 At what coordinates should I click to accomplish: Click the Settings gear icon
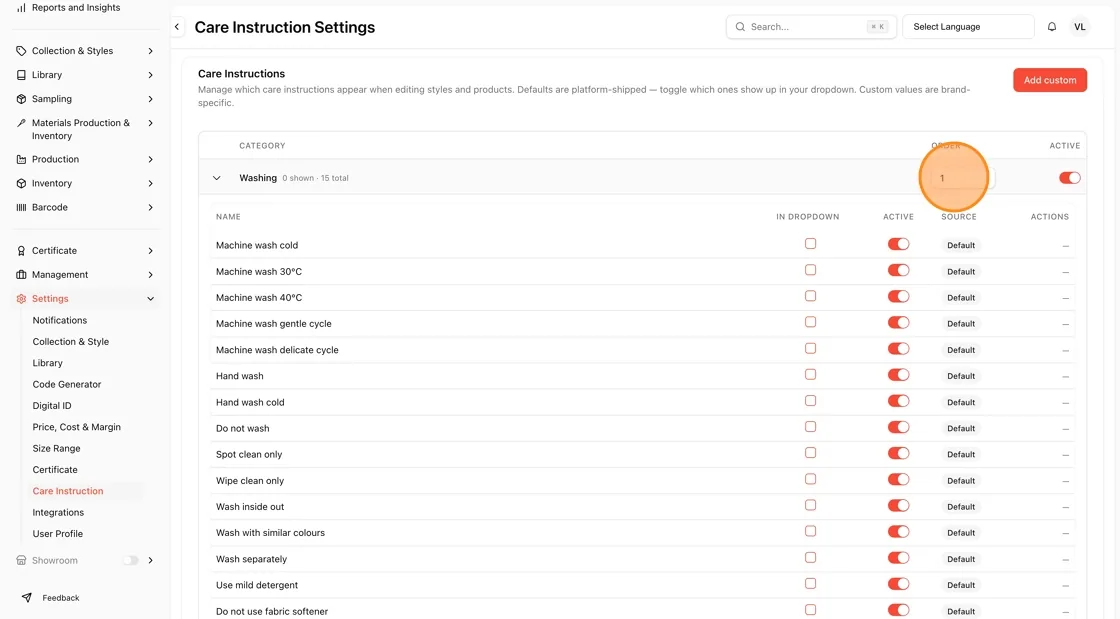(21, 298)
